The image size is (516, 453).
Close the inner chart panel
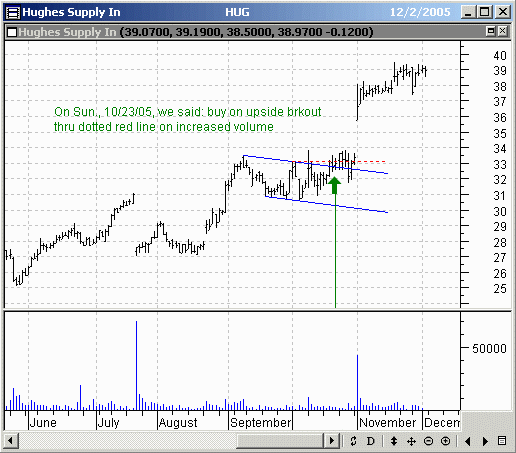pyautogui.click(x=502, y=32)
